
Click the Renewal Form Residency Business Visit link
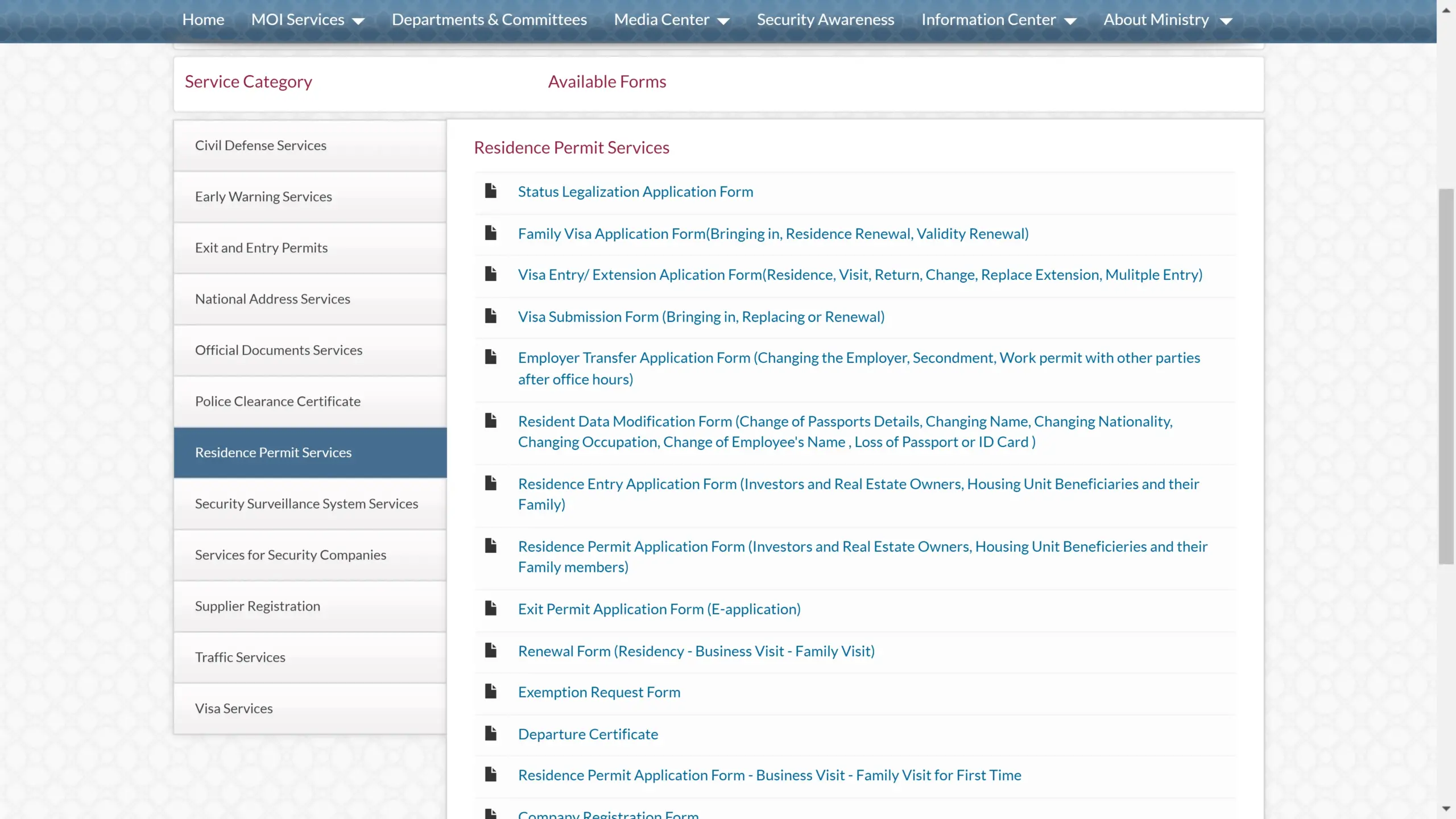pyautogui.click(x=696, y=649)
